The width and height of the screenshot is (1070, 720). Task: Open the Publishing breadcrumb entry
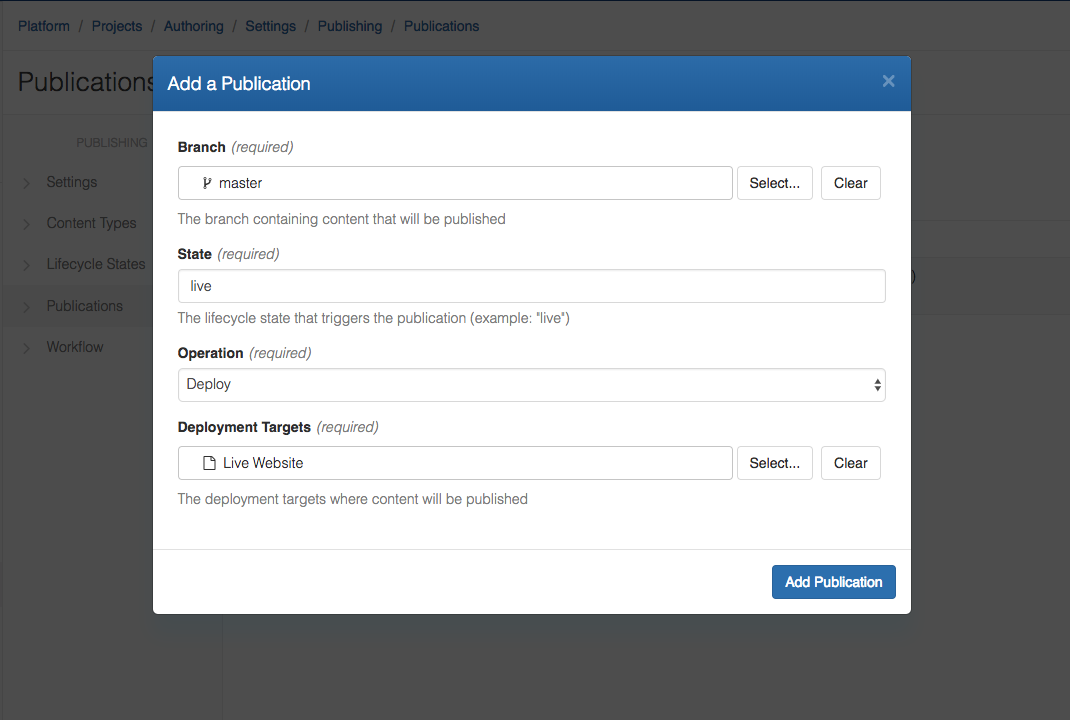pyautogui.click(x=349, y=26)
